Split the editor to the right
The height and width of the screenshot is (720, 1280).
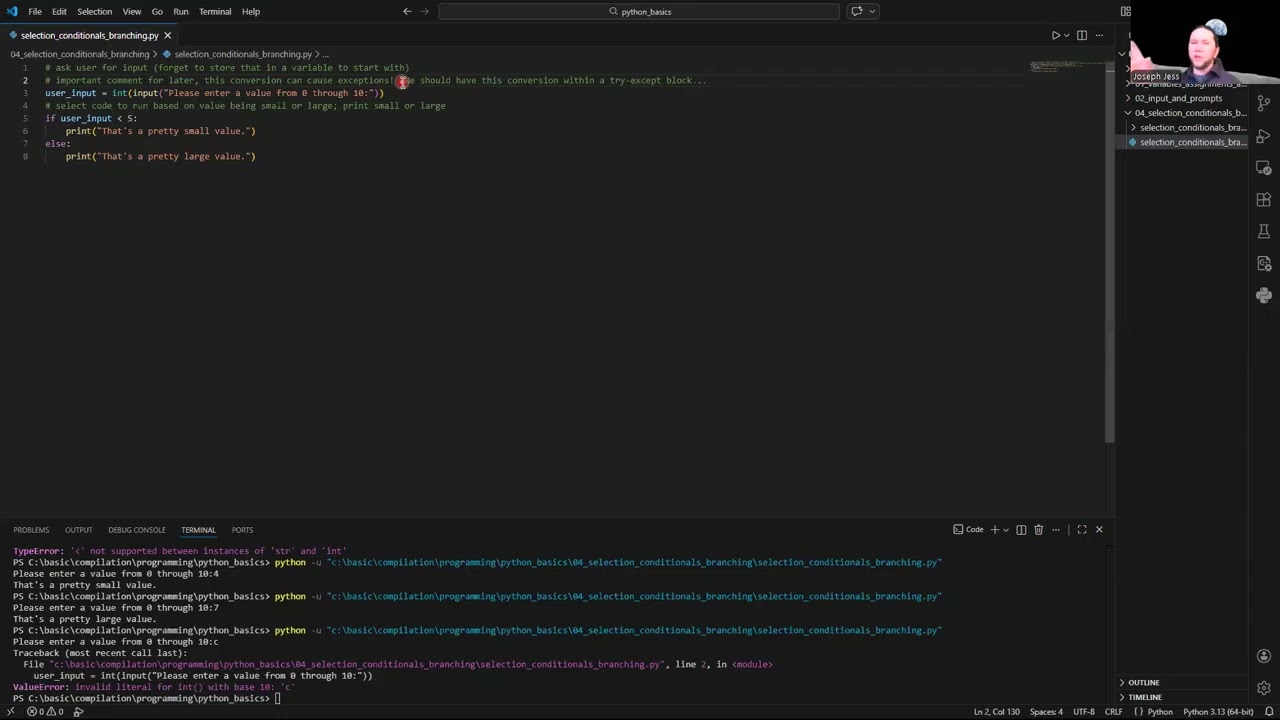[x=1081, y=35]
